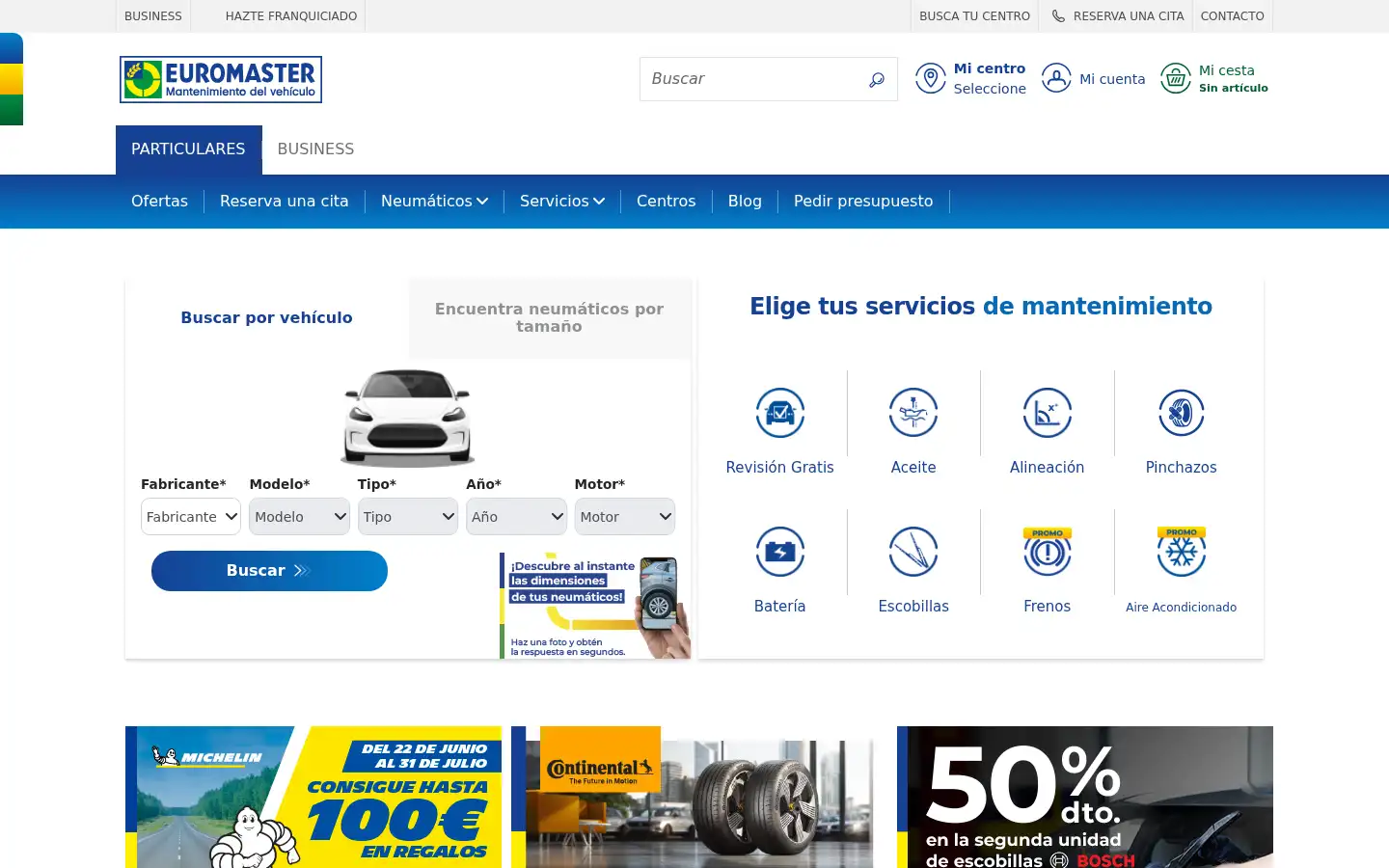Viewport: 1389px width, 868px height.
Task: Open the Michelin 100€ en regalos banner
Action: point(313,797)
